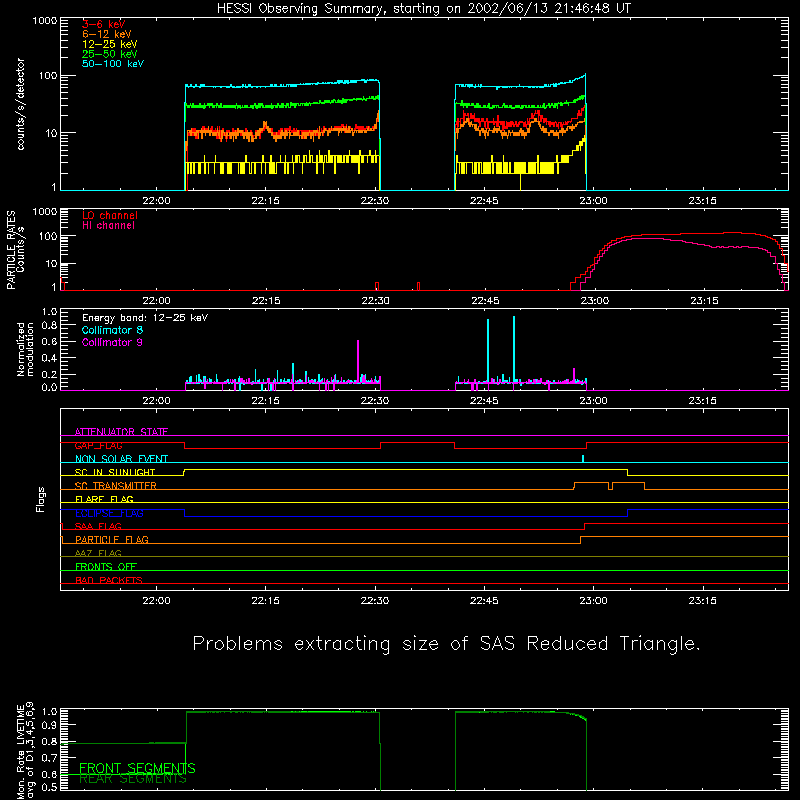Select the NON_SOLAR_EVENT flag label
The height and width of the screenshot is (800, 800).
coord(121,459)
